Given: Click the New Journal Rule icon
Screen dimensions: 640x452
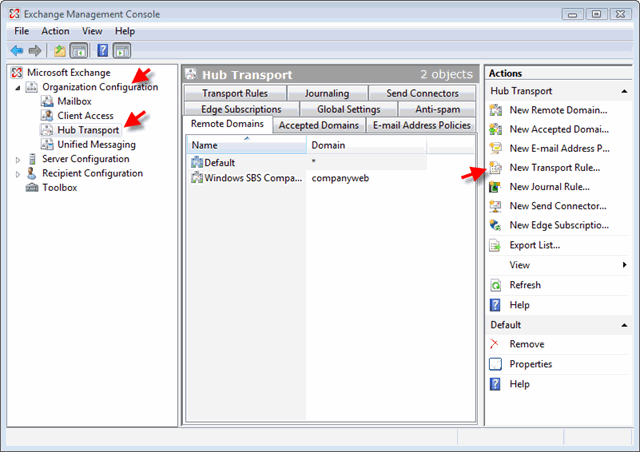Looking at the screenshot, I should 496,187.
